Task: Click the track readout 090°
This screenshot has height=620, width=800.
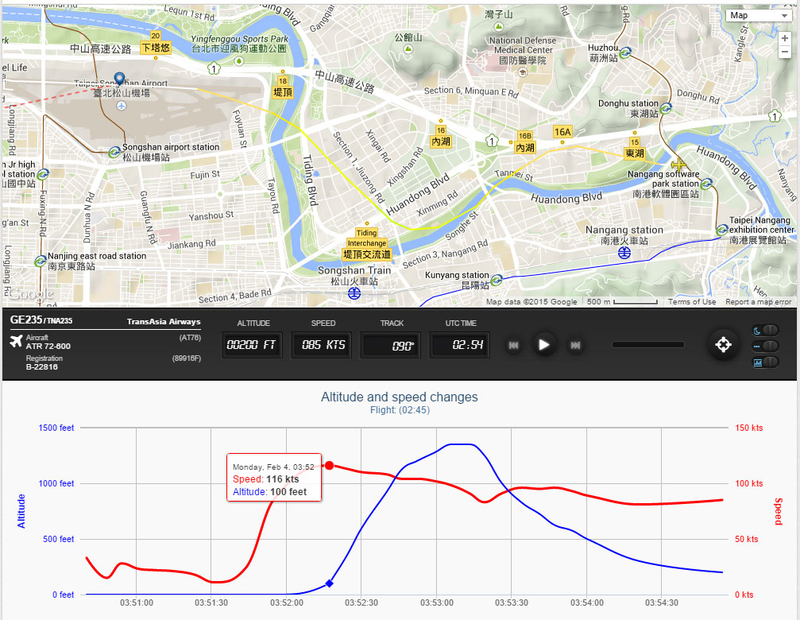Action: point(391,345)
